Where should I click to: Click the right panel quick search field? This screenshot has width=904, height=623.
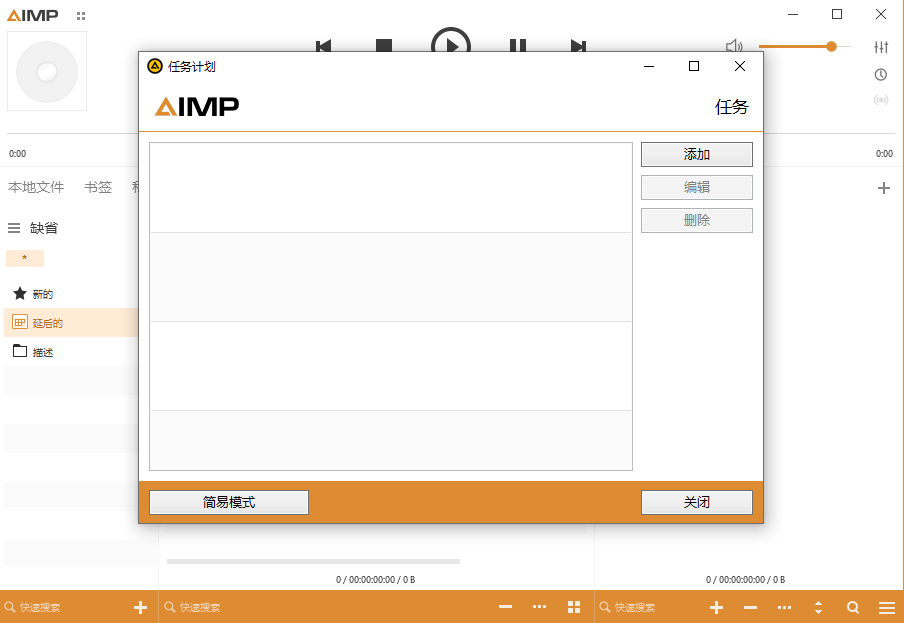[649, 607]
